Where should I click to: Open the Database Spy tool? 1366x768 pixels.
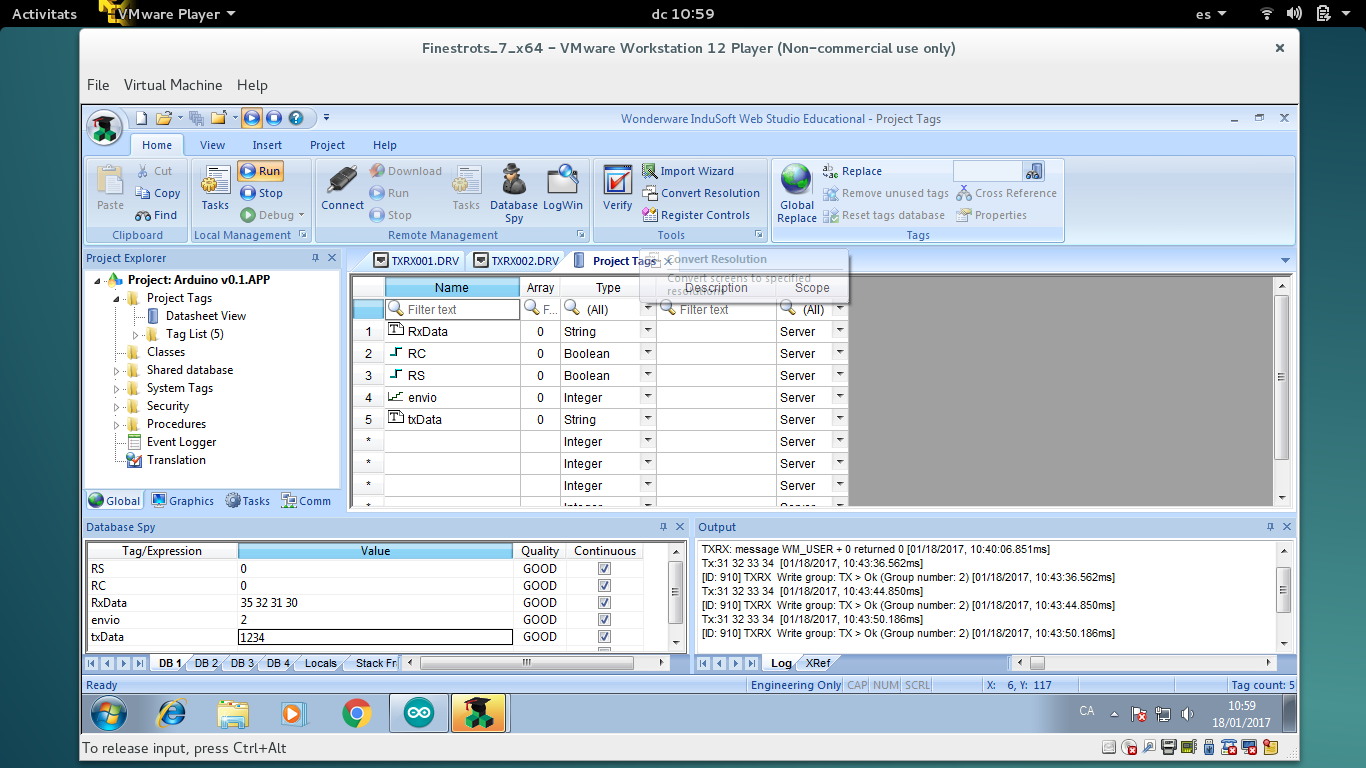[x=514, y=193]
